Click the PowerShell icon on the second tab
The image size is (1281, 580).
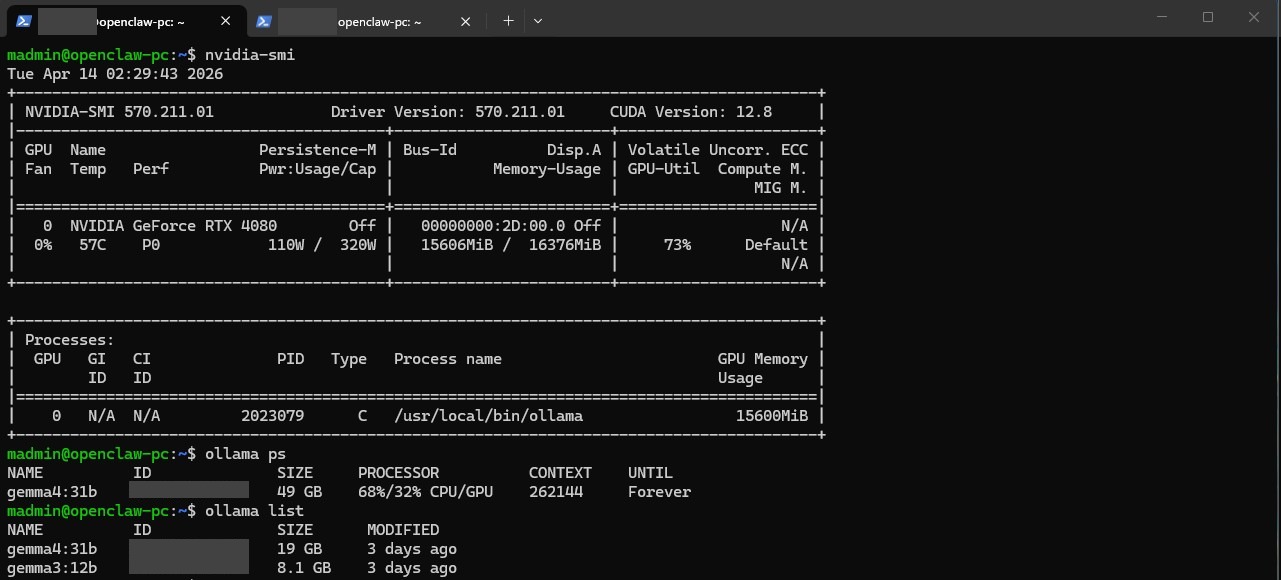tap(262, 20)
